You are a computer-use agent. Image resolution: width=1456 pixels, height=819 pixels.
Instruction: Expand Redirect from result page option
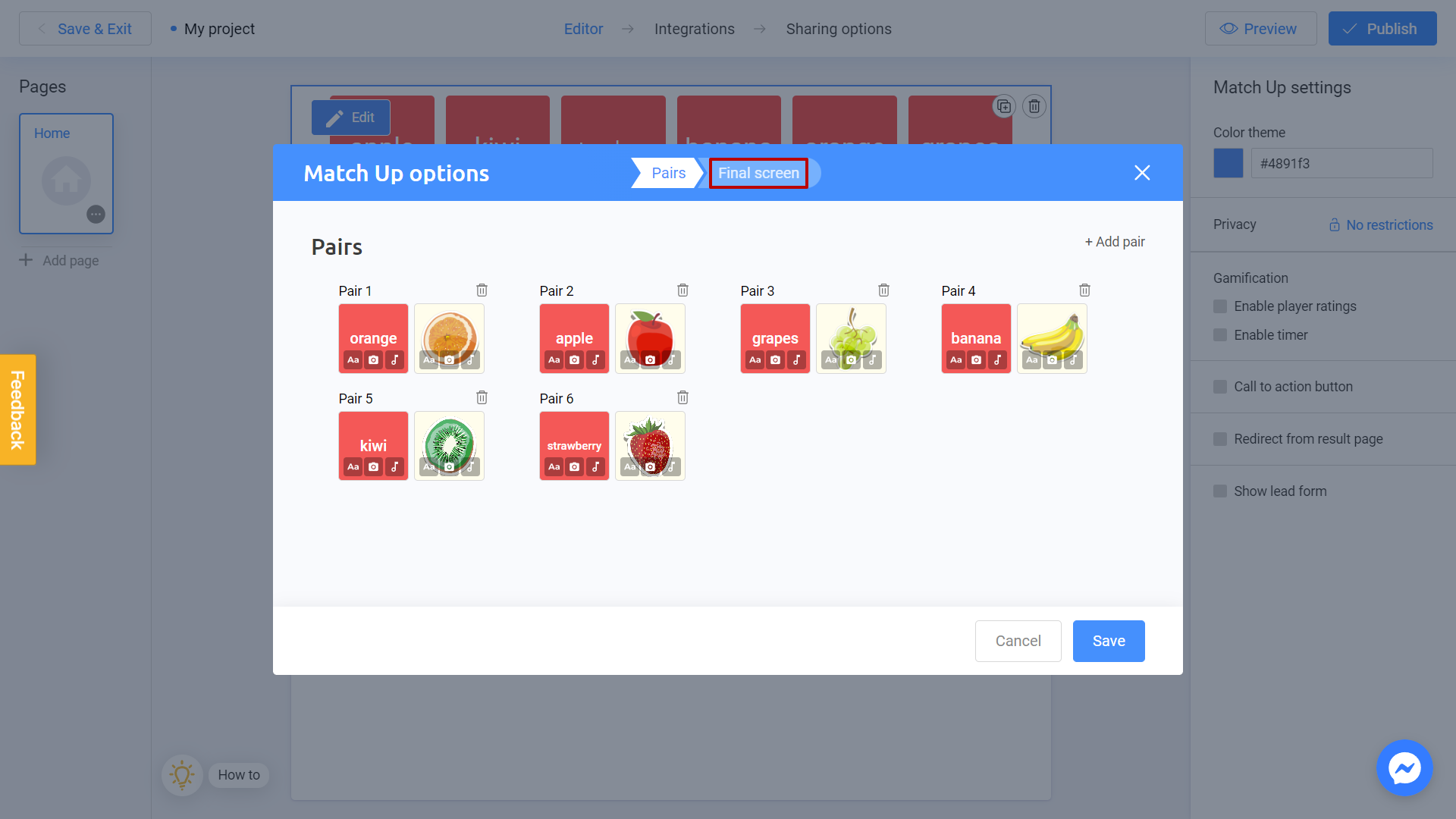(1220, 437)
